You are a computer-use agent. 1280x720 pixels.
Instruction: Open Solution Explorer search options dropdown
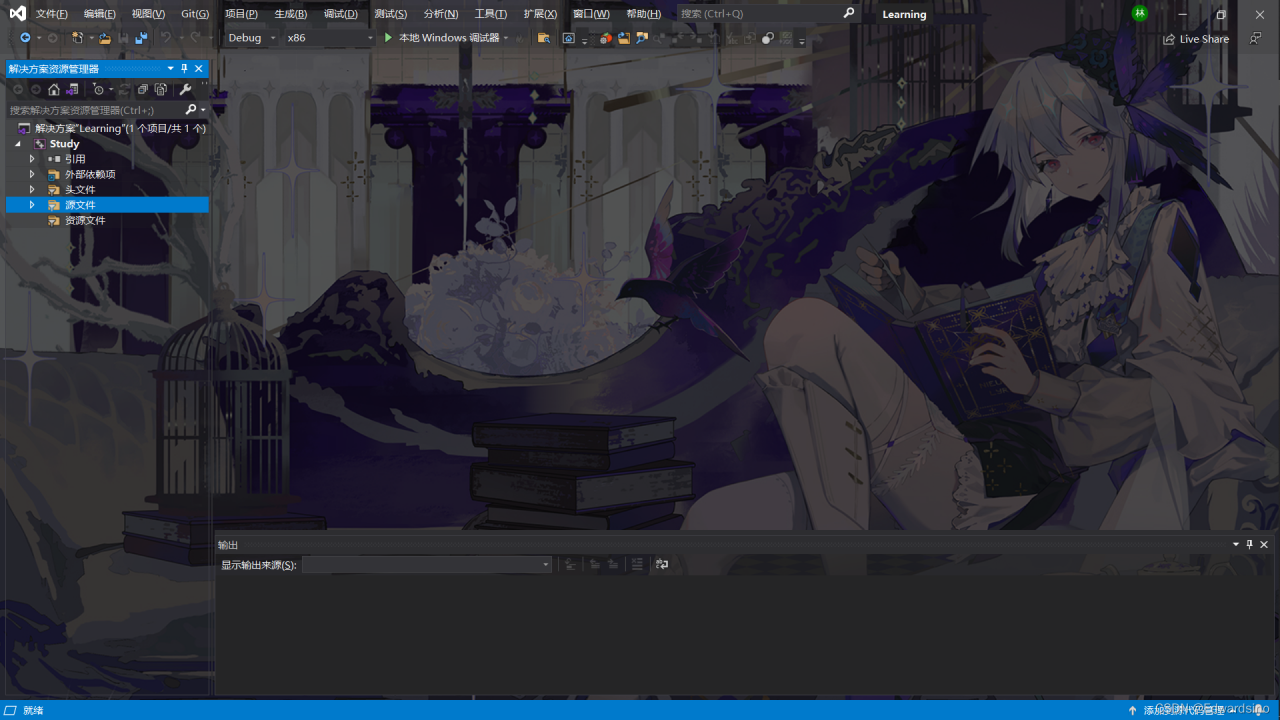coord(203,109)
